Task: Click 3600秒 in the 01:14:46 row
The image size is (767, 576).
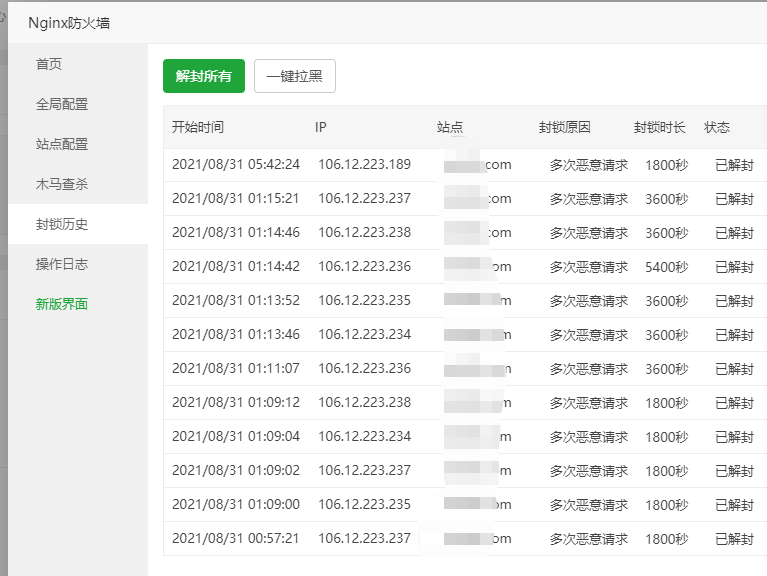Action: coord(667,233)
